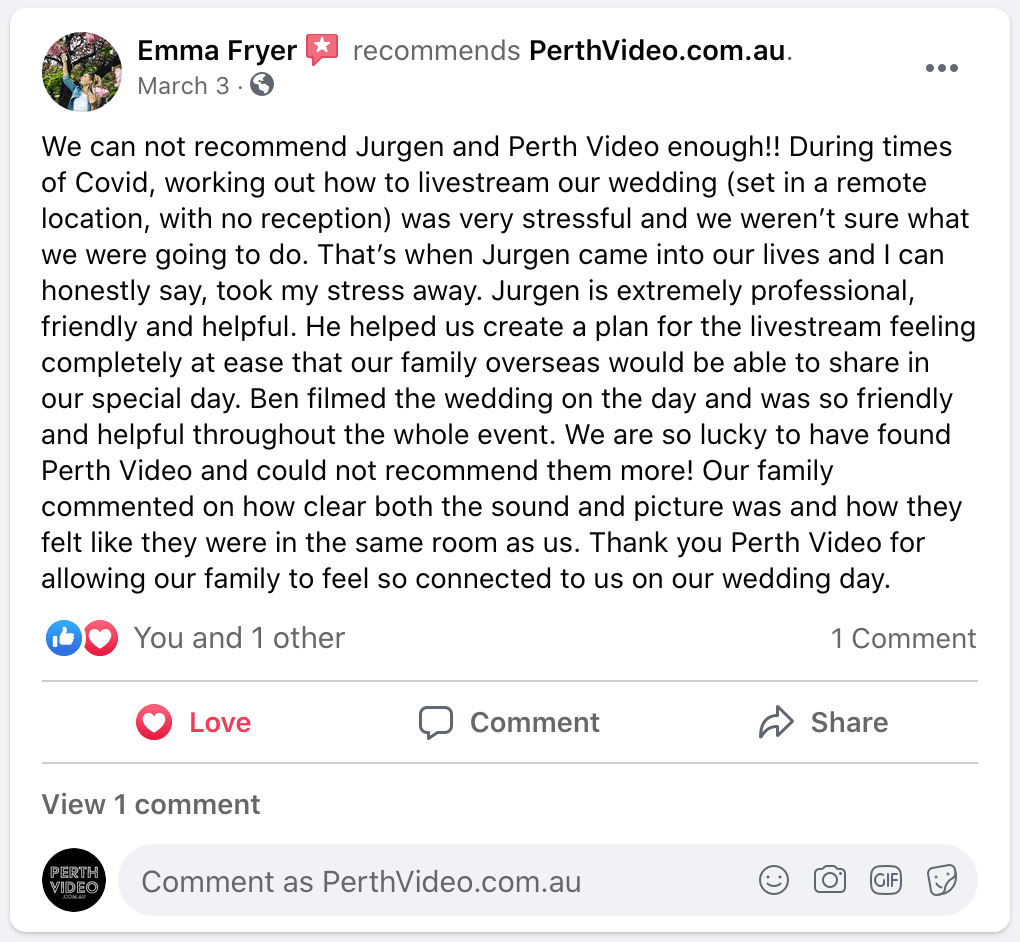Click Emma Fryer's profile picture

82,70
